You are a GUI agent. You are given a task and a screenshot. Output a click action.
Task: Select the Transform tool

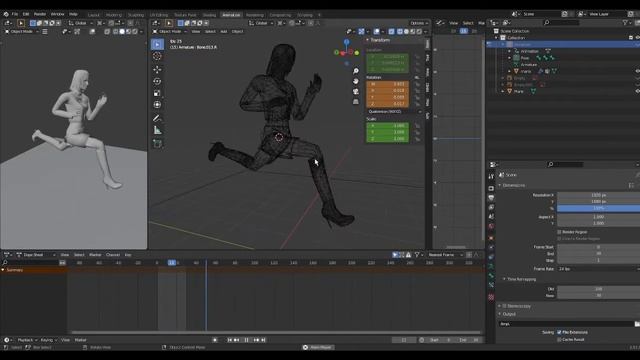coord(157,105)
